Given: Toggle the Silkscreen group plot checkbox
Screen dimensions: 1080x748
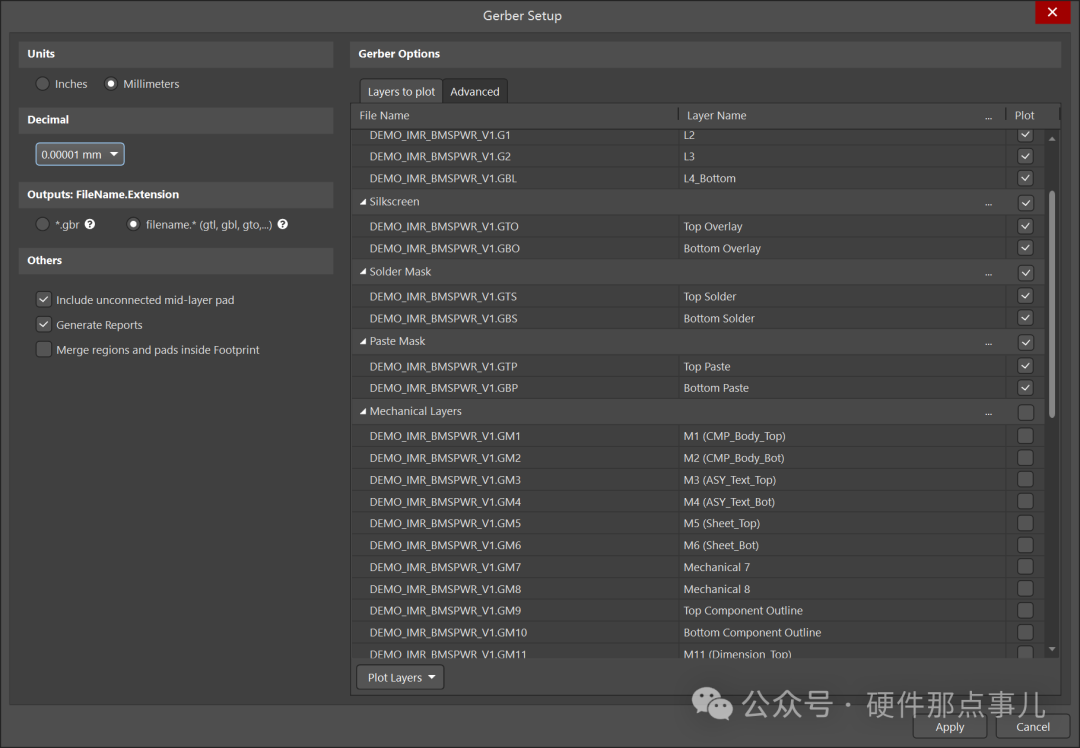Looking at the screenshot, I should (x=1026, y=202).
